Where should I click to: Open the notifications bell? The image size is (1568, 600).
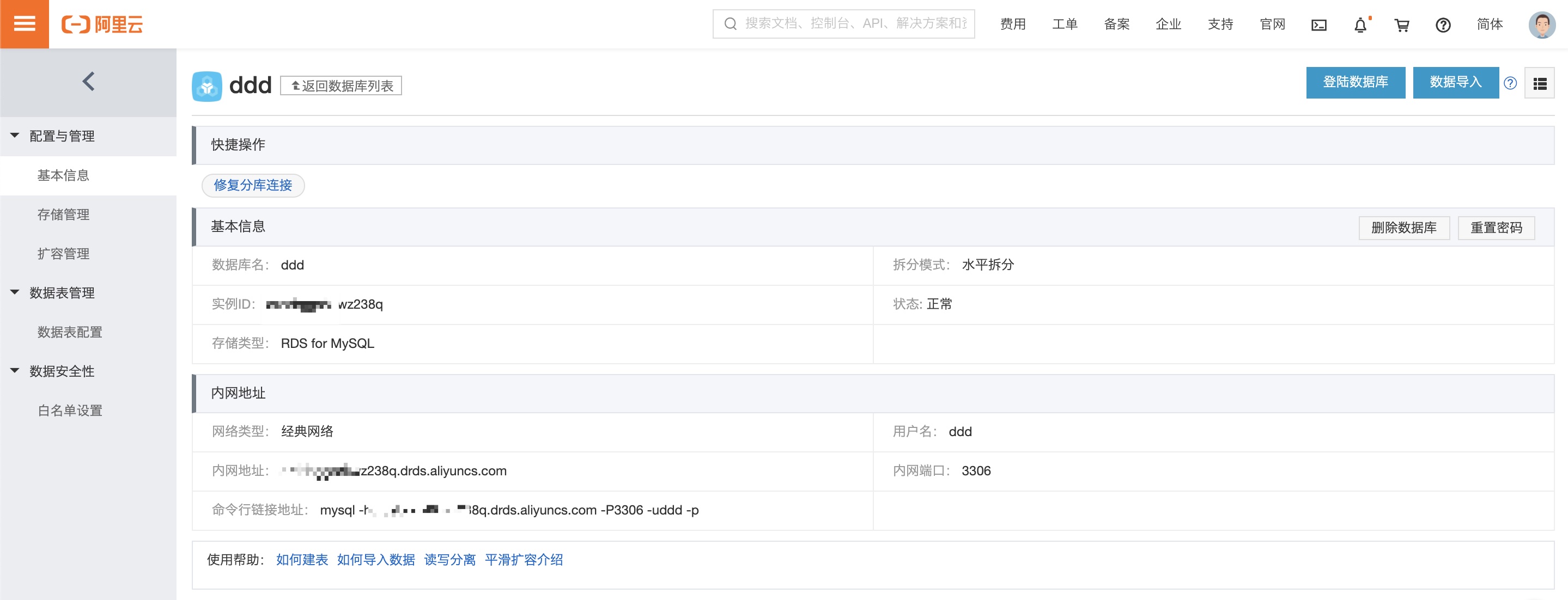1360,25
